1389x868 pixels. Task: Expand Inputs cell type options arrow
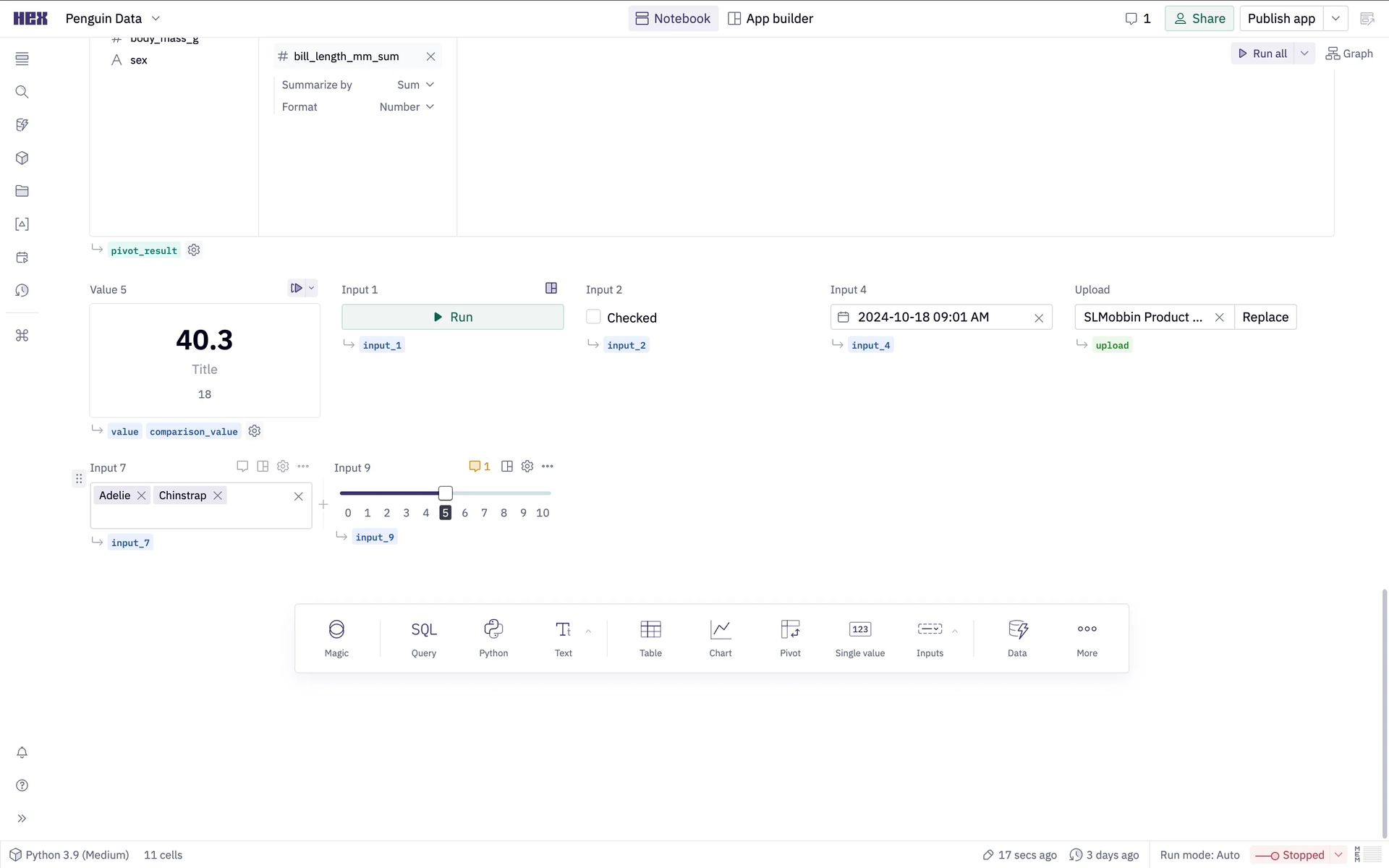pyautogui.click(x=955, y=631)
